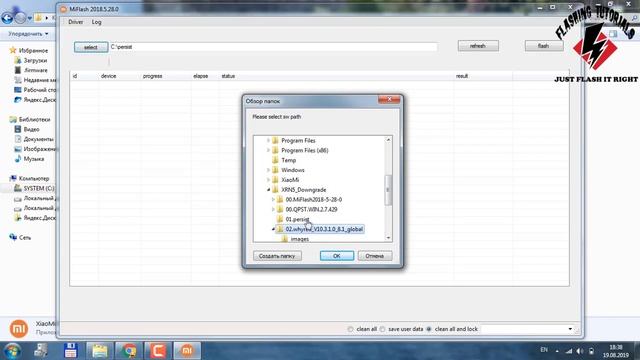Open the orange C app on taskbar
Viewport: 640px width, 360px height.
click(158, 351)
